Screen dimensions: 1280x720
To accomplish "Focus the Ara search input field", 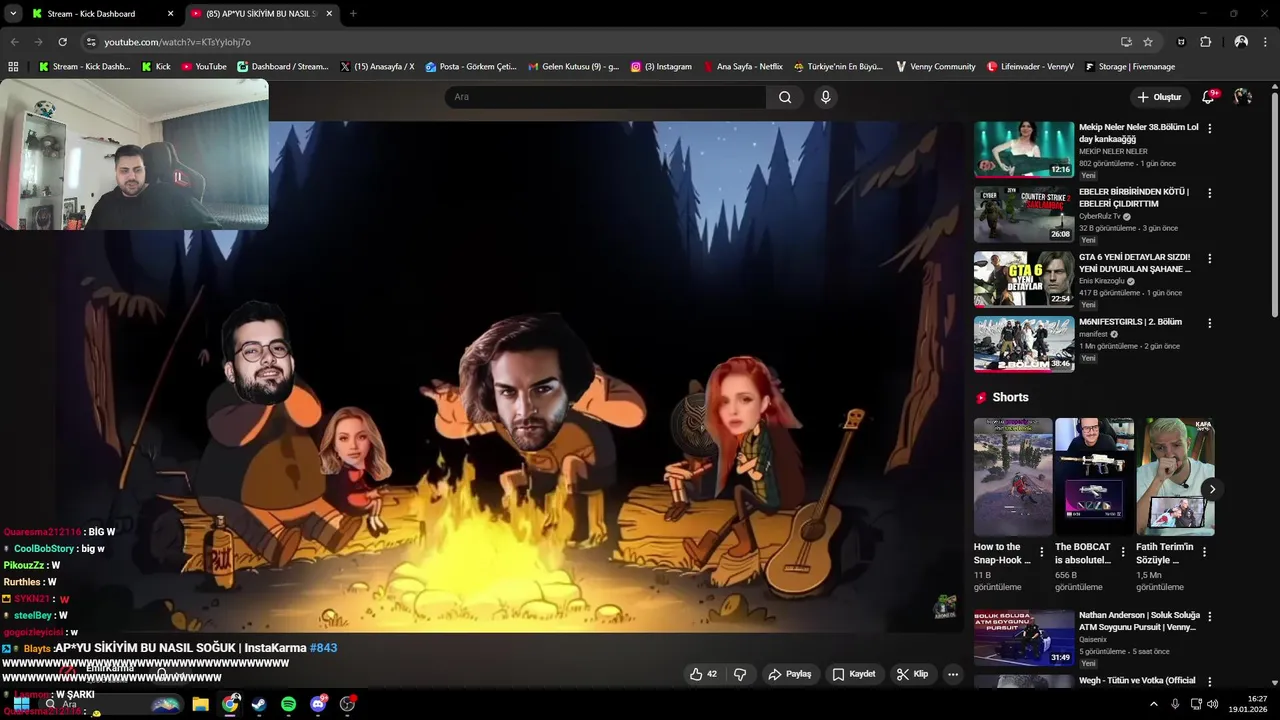I will pyautogui.click(x=605, y=97).
